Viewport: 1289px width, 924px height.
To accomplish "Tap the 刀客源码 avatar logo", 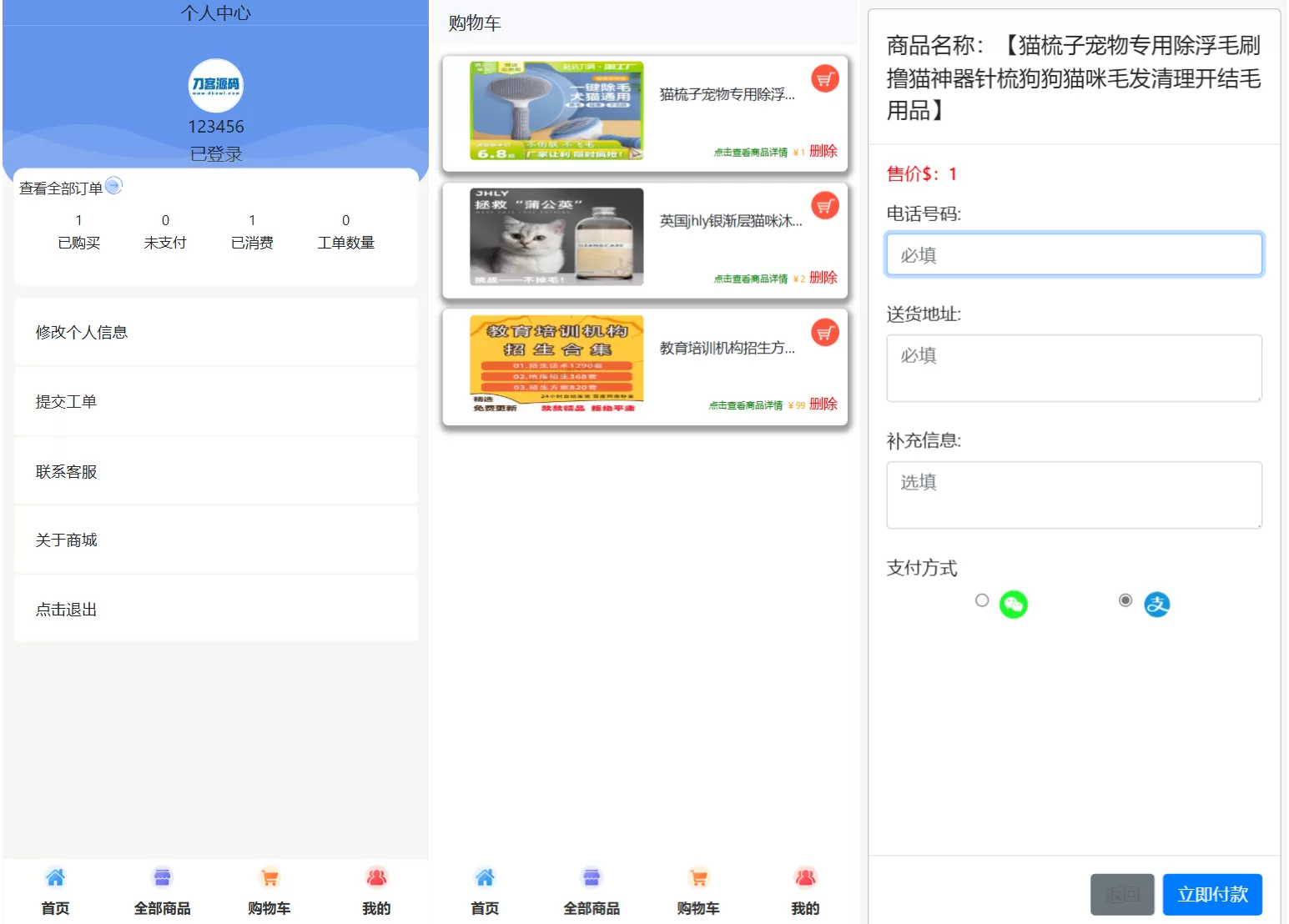I will coord(215,86).
